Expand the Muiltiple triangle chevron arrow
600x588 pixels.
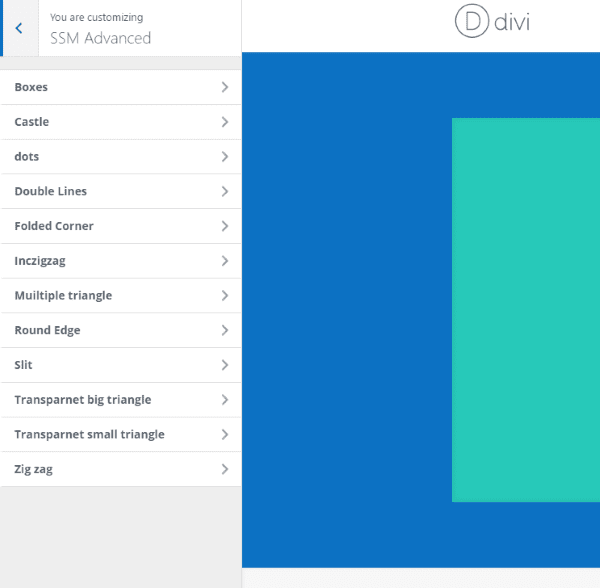pos(225,295)
